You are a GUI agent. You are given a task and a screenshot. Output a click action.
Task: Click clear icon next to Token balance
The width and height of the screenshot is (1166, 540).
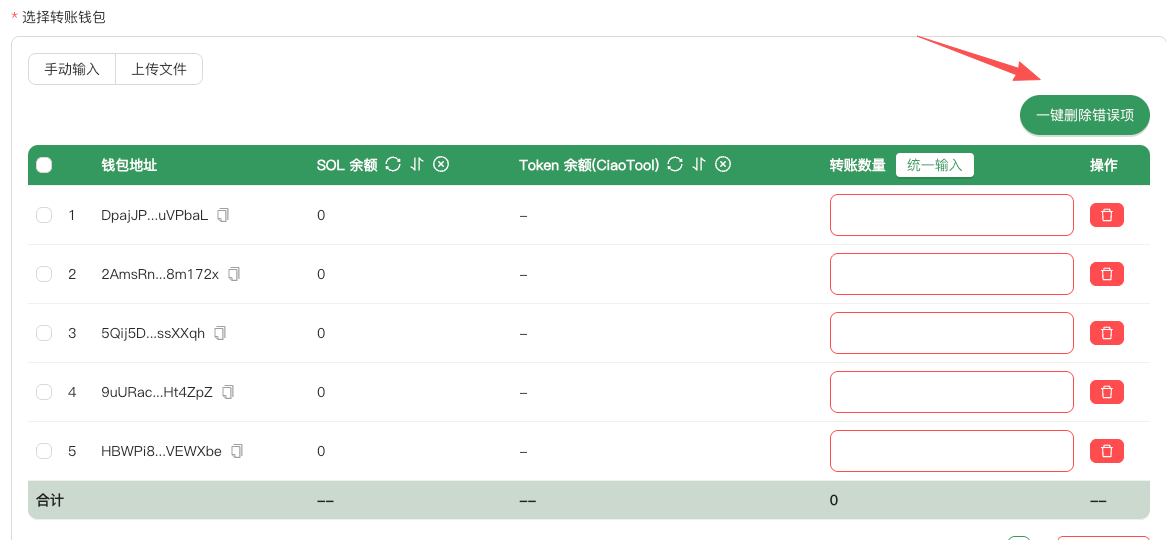coord(723,165)
